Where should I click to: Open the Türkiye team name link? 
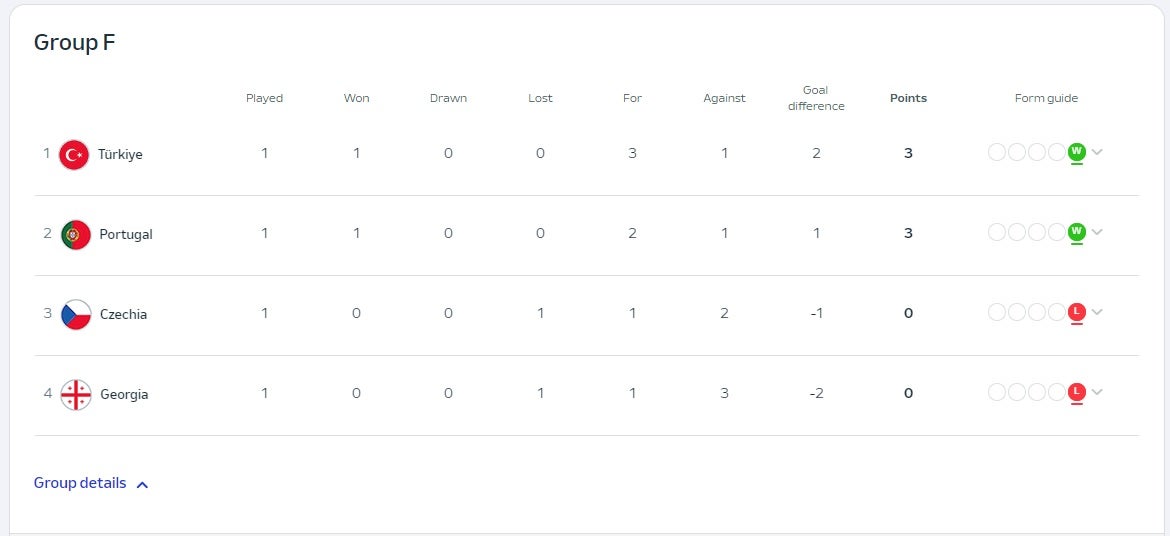tap(120, 154)
